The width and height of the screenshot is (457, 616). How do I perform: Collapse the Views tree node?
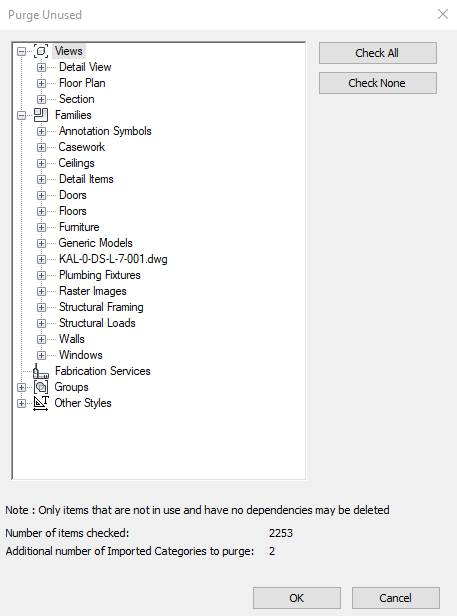pyautogui.click(x=22, y=51)
